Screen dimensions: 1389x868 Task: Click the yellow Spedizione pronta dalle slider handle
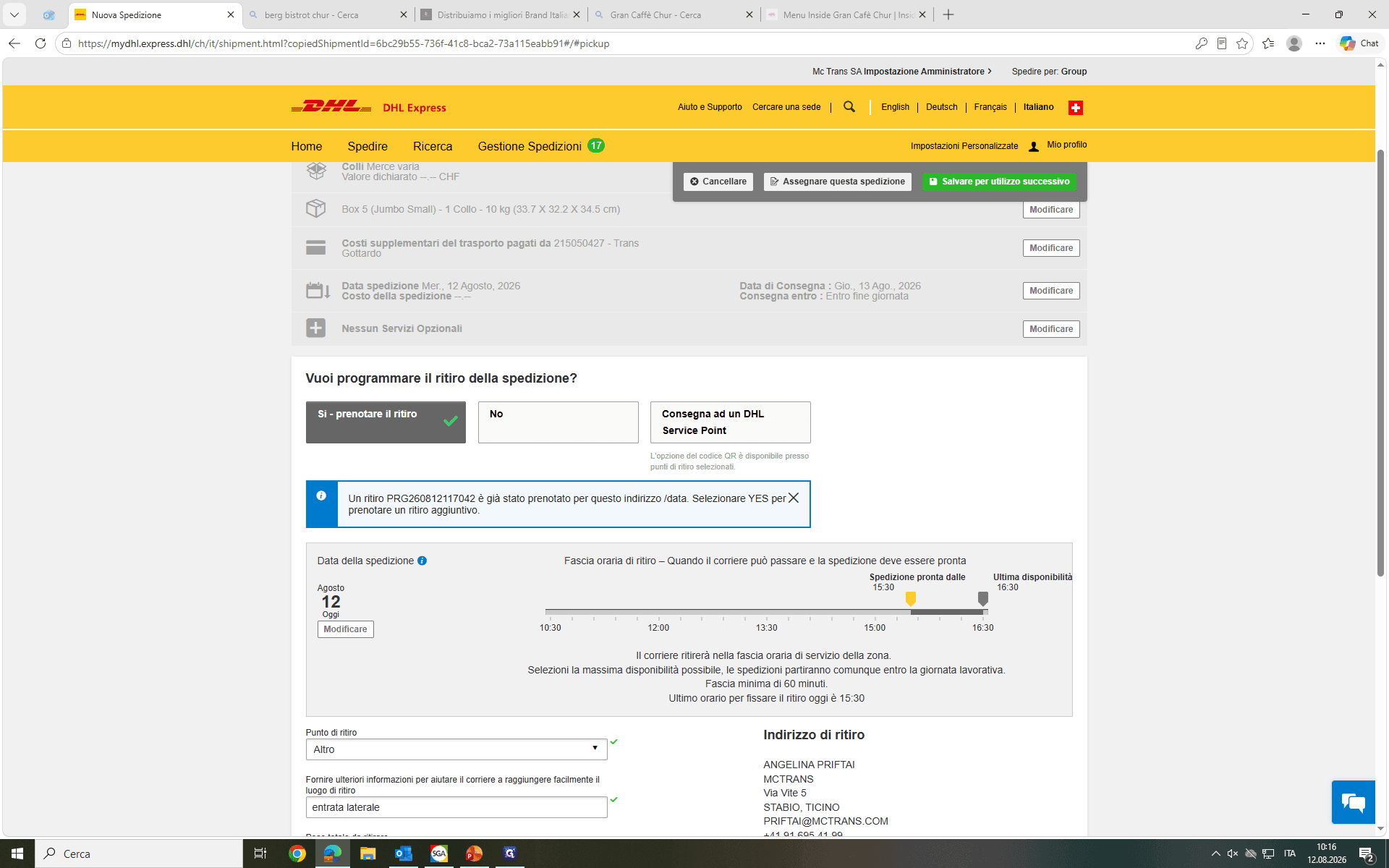911,599
